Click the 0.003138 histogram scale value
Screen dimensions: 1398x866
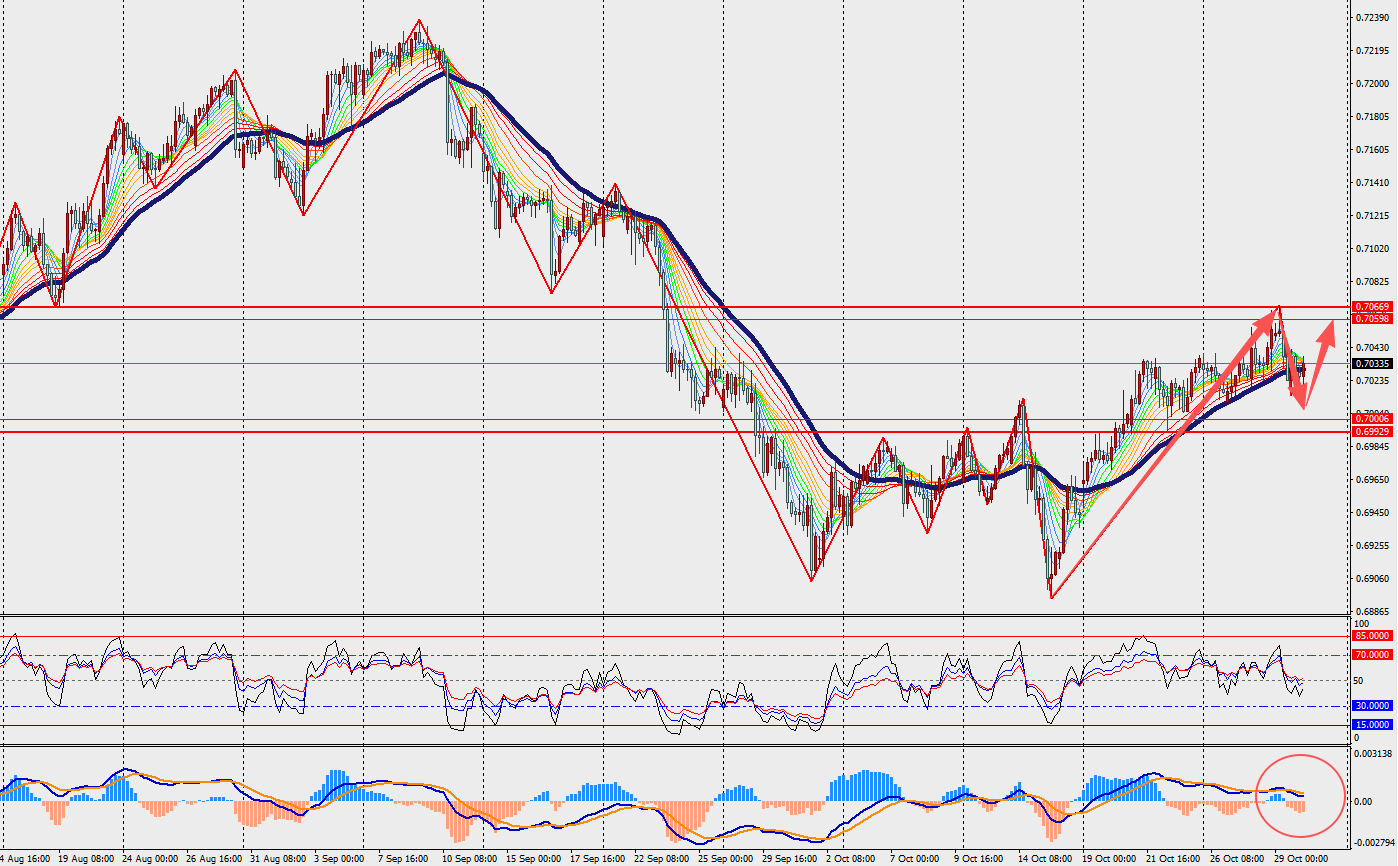[x=1371, y=753]
